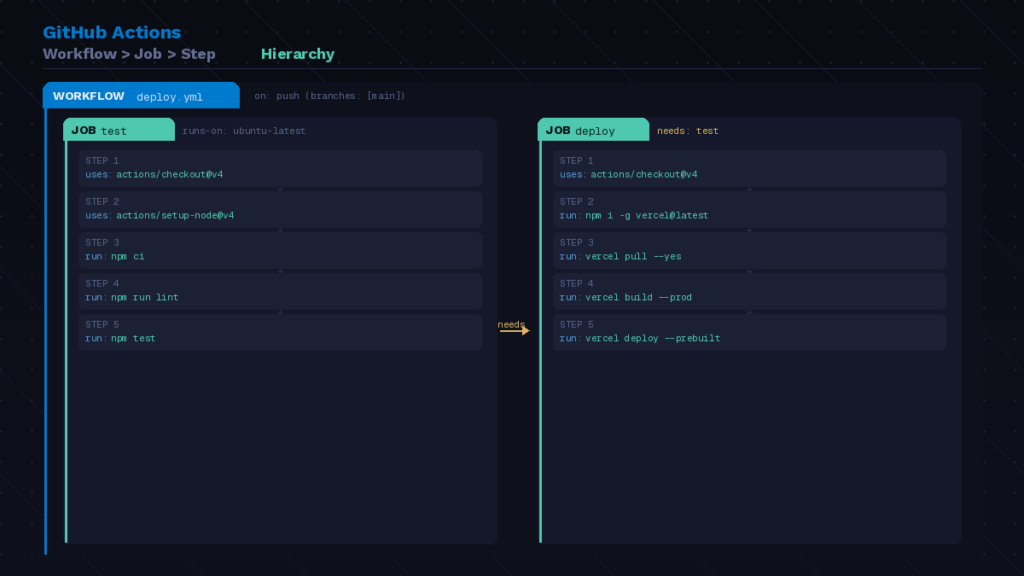This screenshot has width=1024, height=576.
Task: Click the GitHub Actions title
Action: (112, 32)
